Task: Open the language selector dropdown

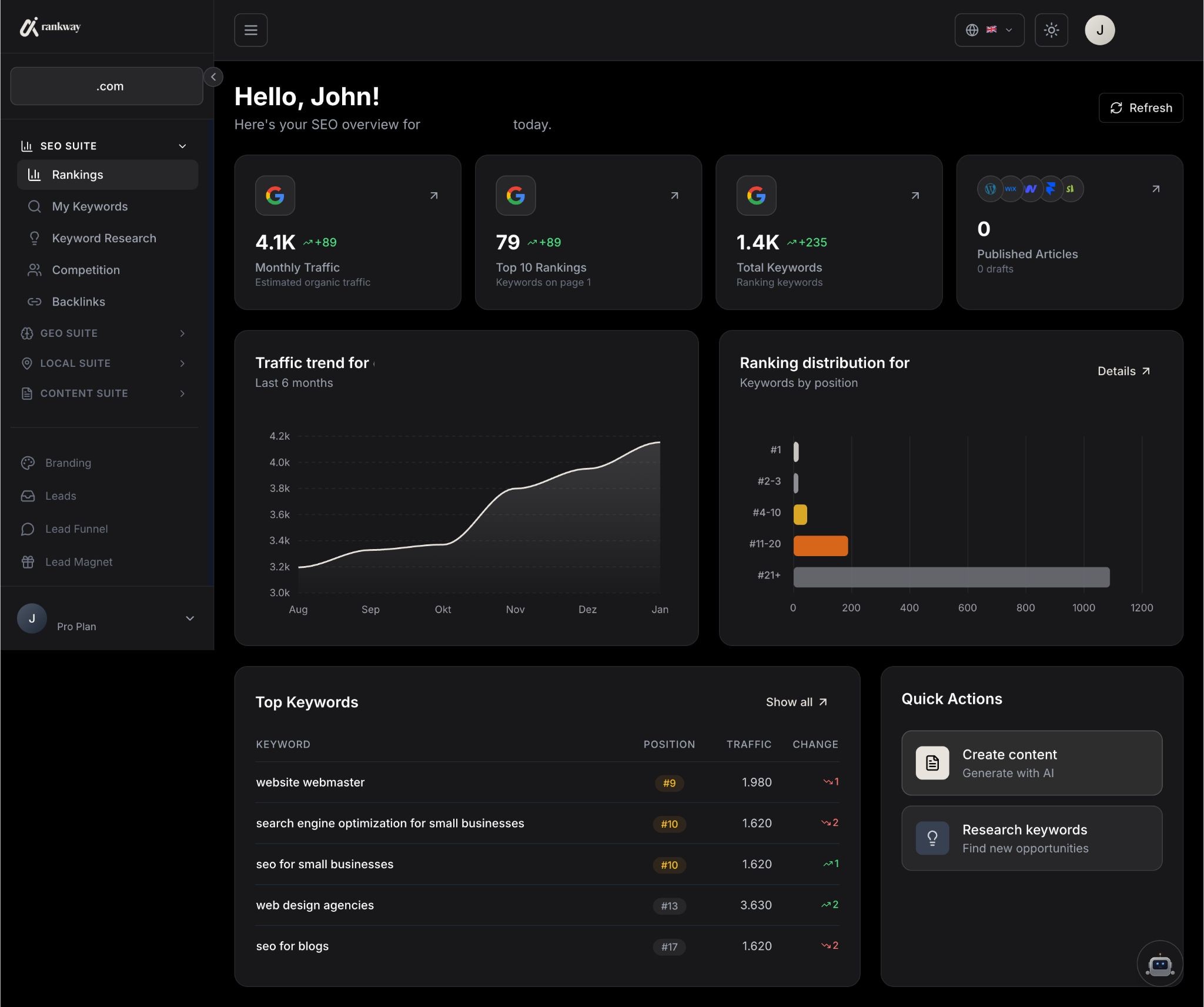Action: pyautogui.click(x=989, y=29)
